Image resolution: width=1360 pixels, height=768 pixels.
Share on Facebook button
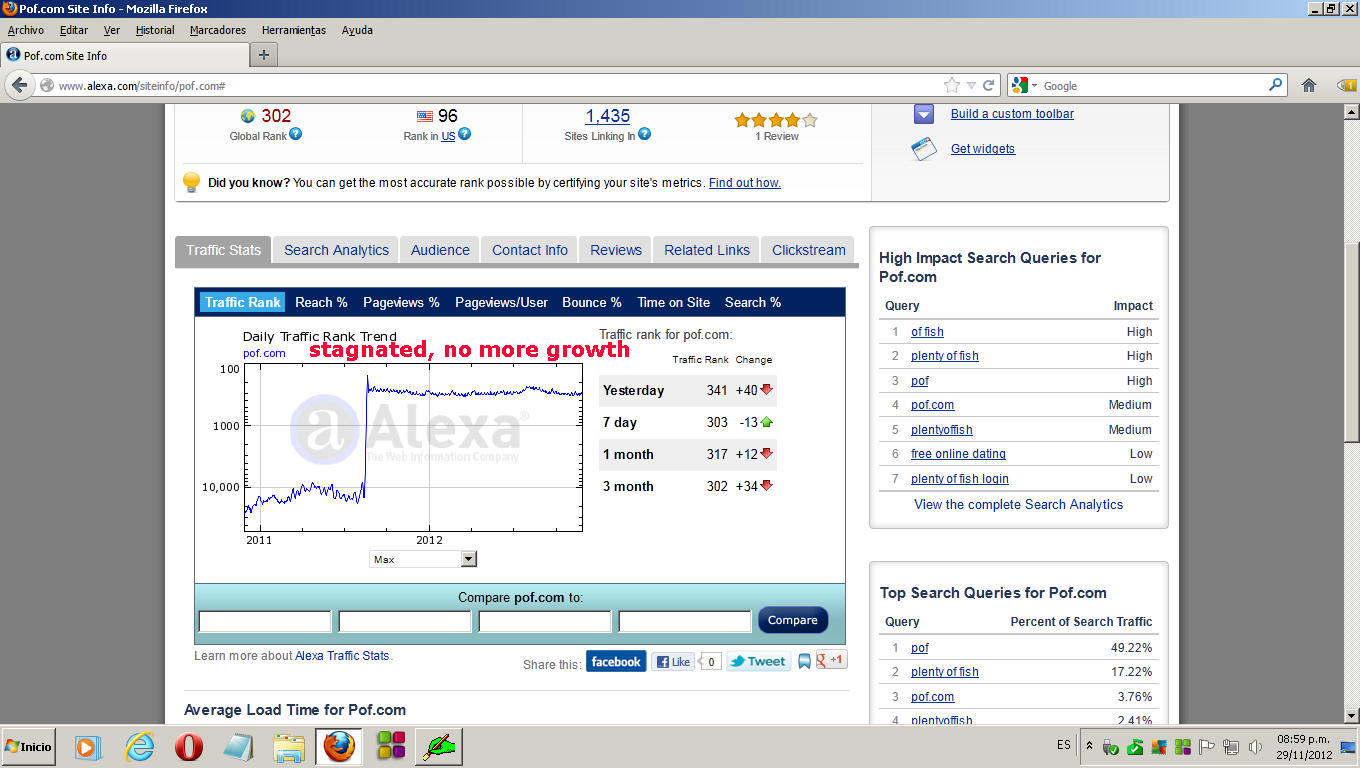(616, 661)
